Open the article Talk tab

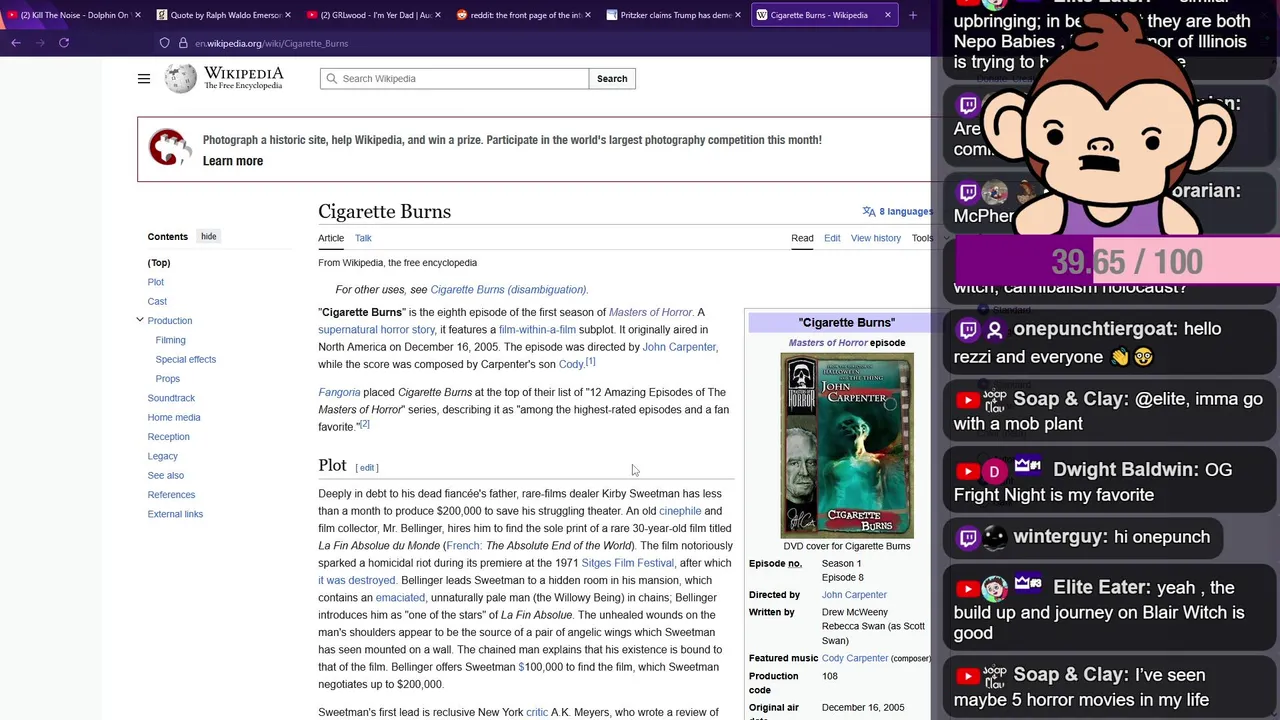[363, 238]
